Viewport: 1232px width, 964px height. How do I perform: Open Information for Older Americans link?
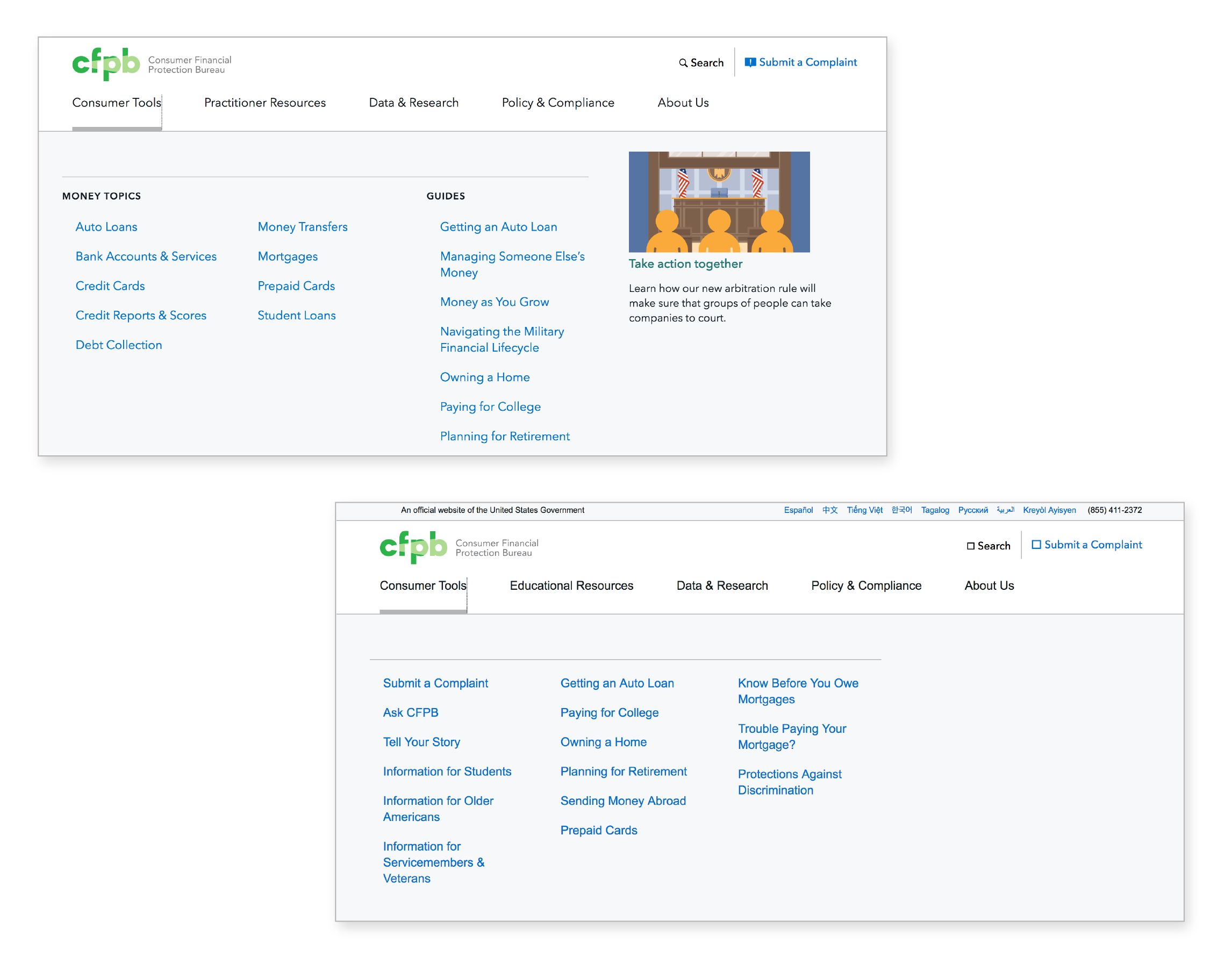[x=438, y=809]
